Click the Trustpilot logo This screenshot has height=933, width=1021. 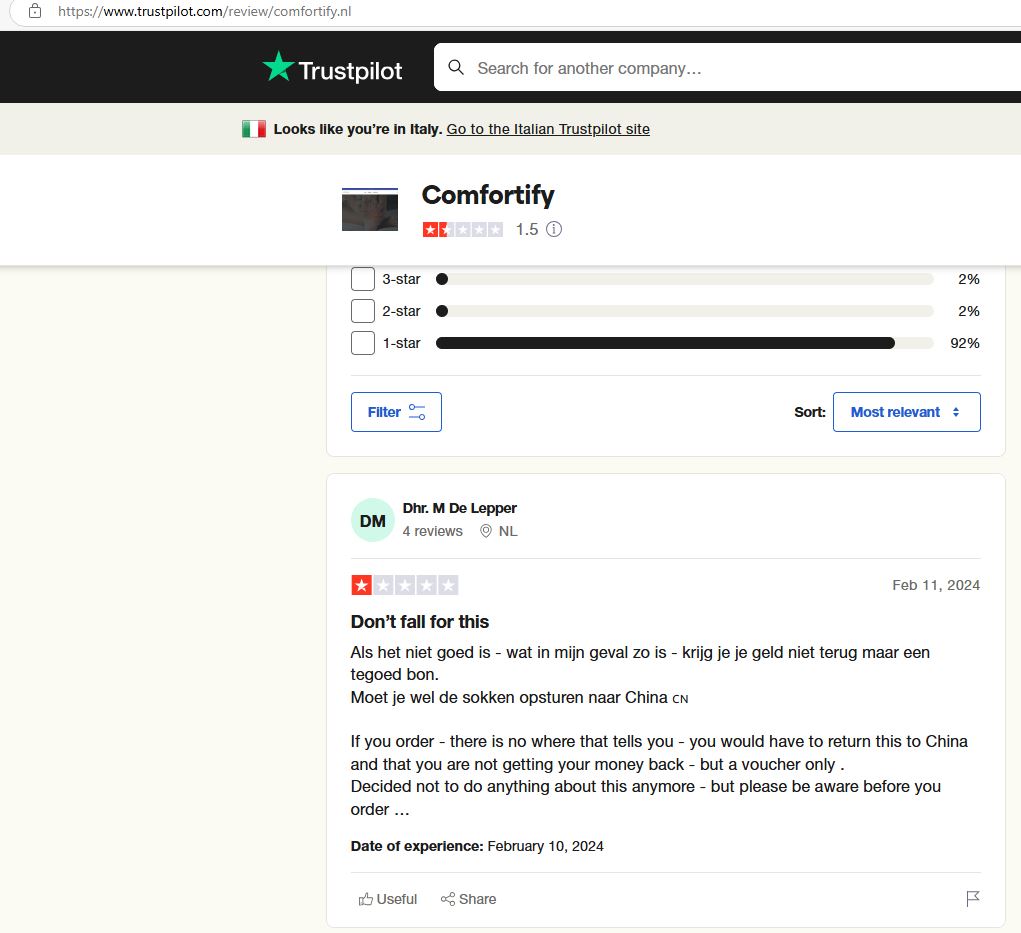click(333, 68)
